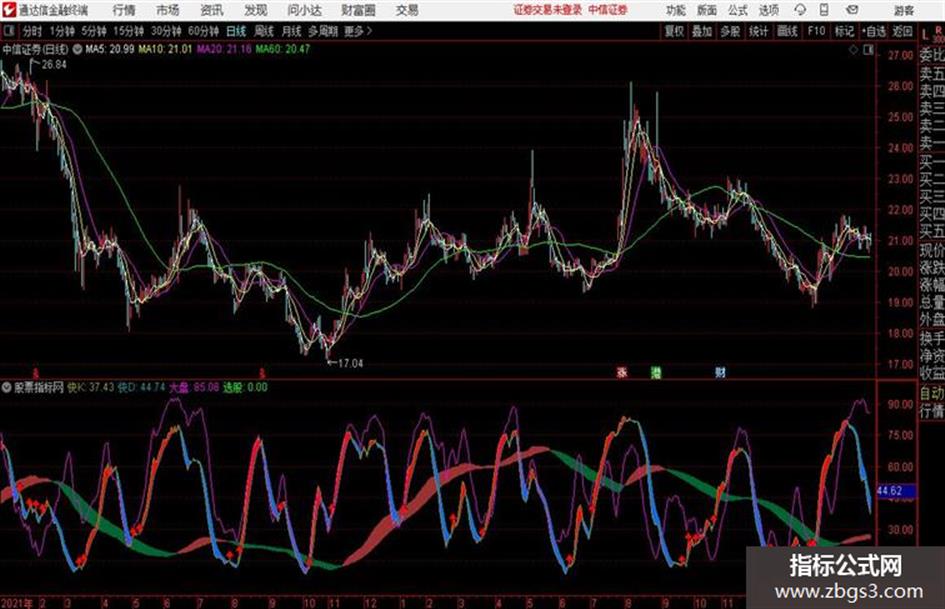
Task: Click the L label atop right panel
Action: click(925, 33)
